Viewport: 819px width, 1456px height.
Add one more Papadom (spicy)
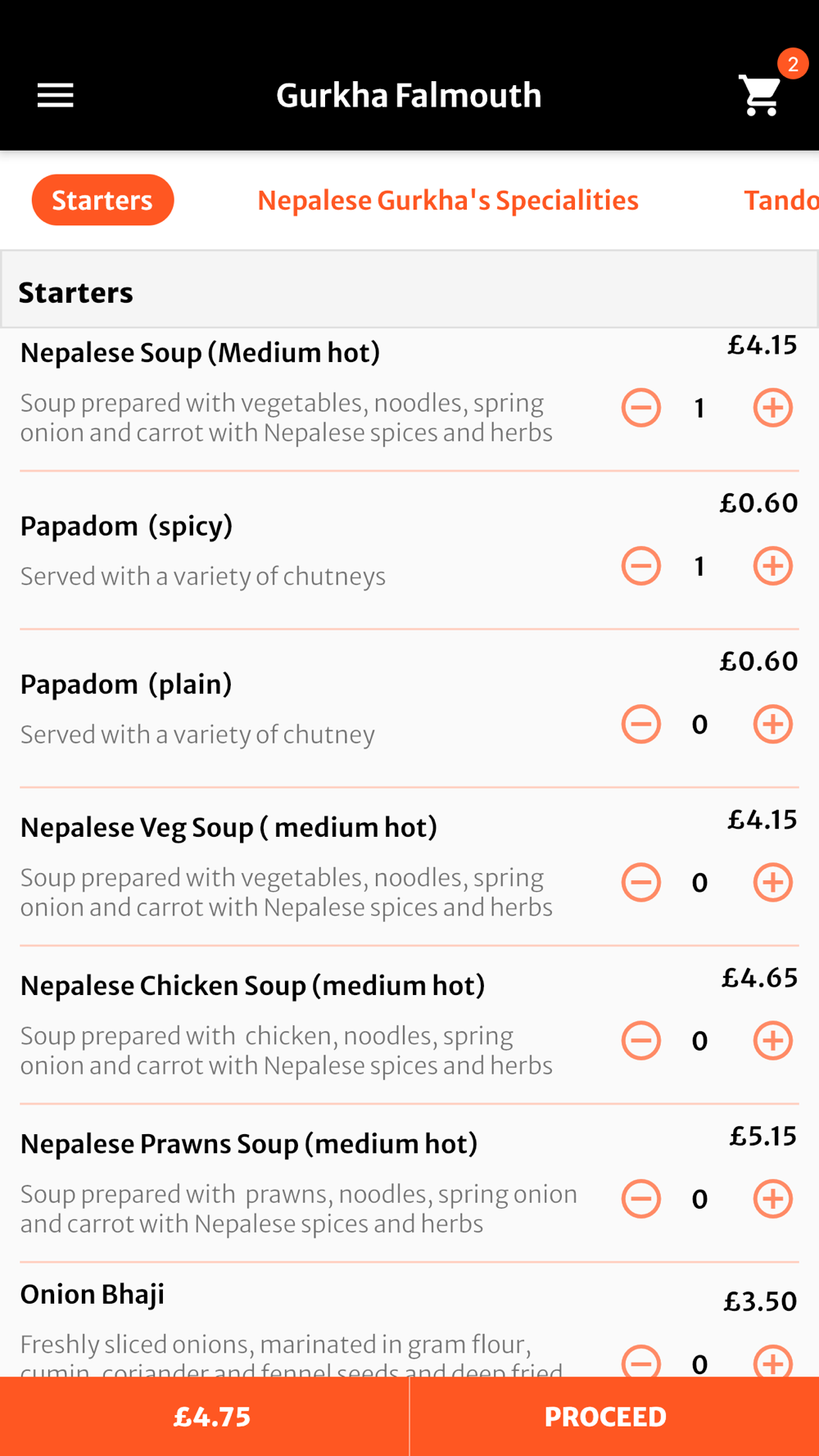[x=772, y=565]
